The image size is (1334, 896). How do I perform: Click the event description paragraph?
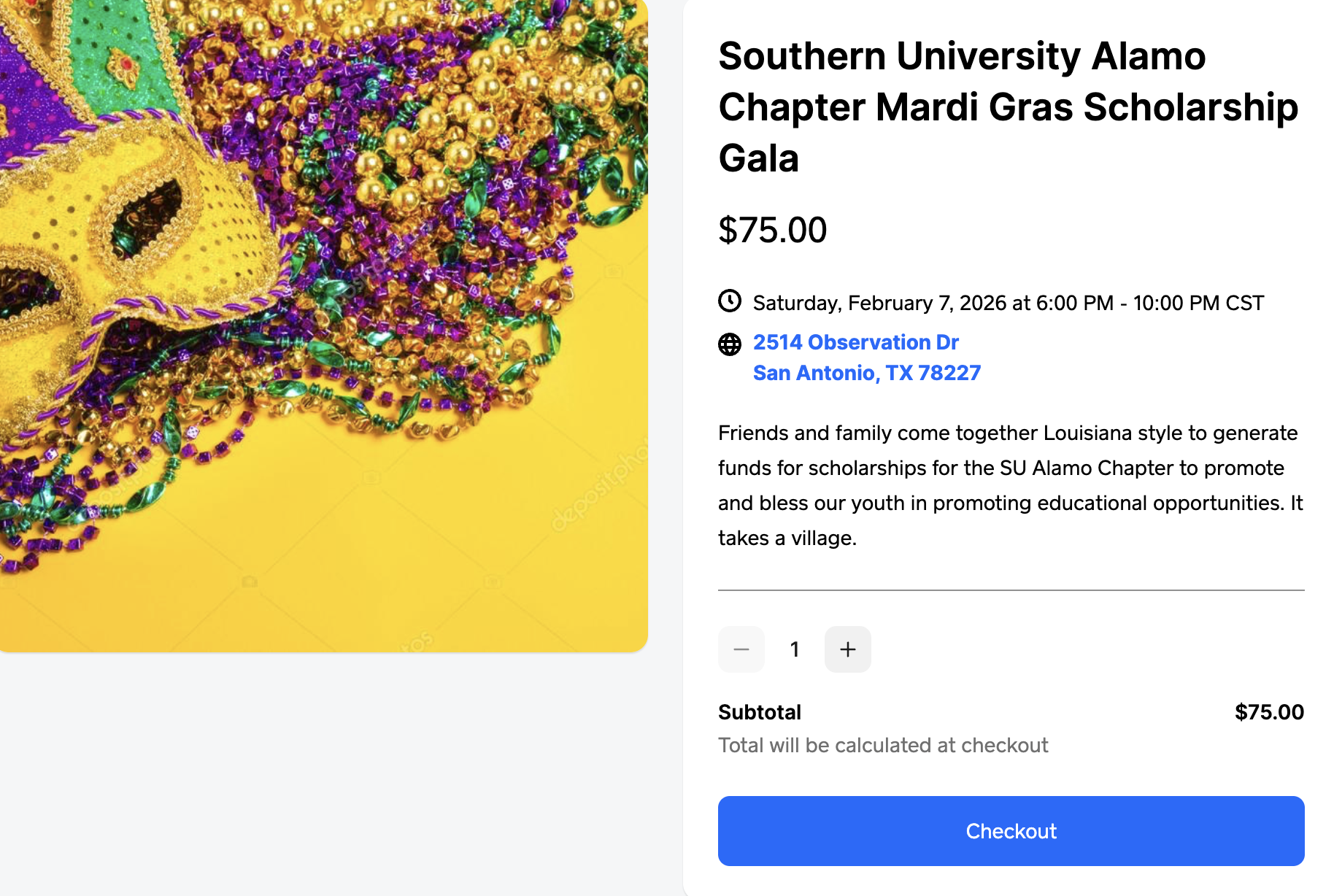pos(1007,485)
